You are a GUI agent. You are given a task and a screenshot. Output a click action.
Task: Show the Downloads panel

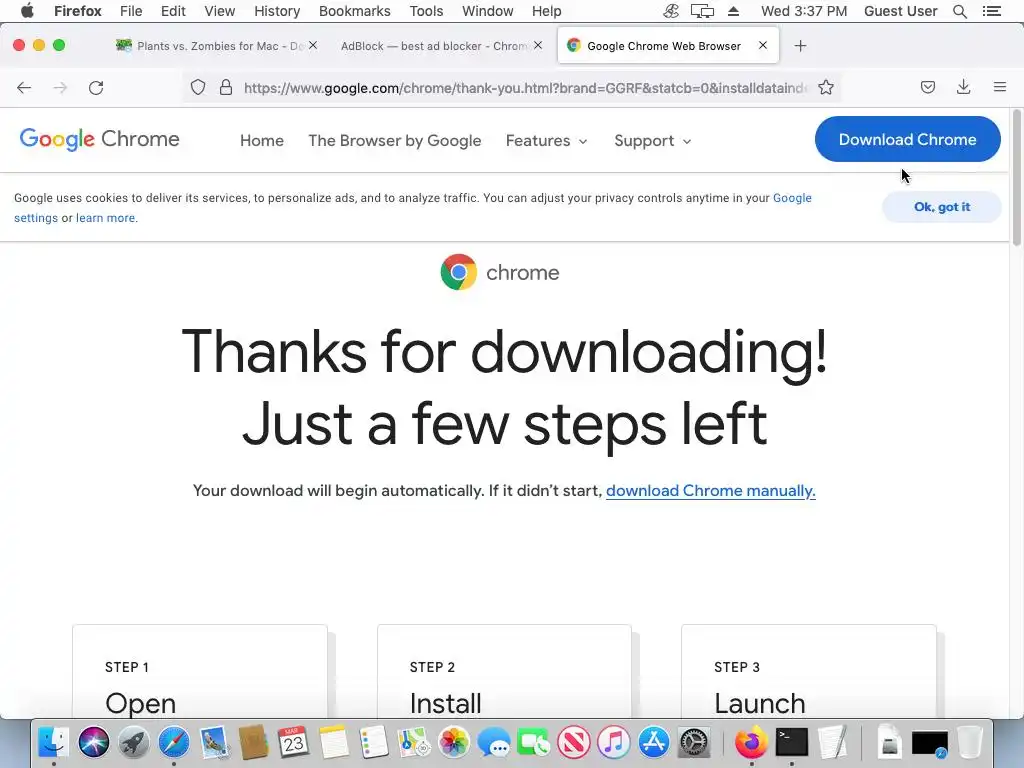pyautogui.click(x=963, y=87)
